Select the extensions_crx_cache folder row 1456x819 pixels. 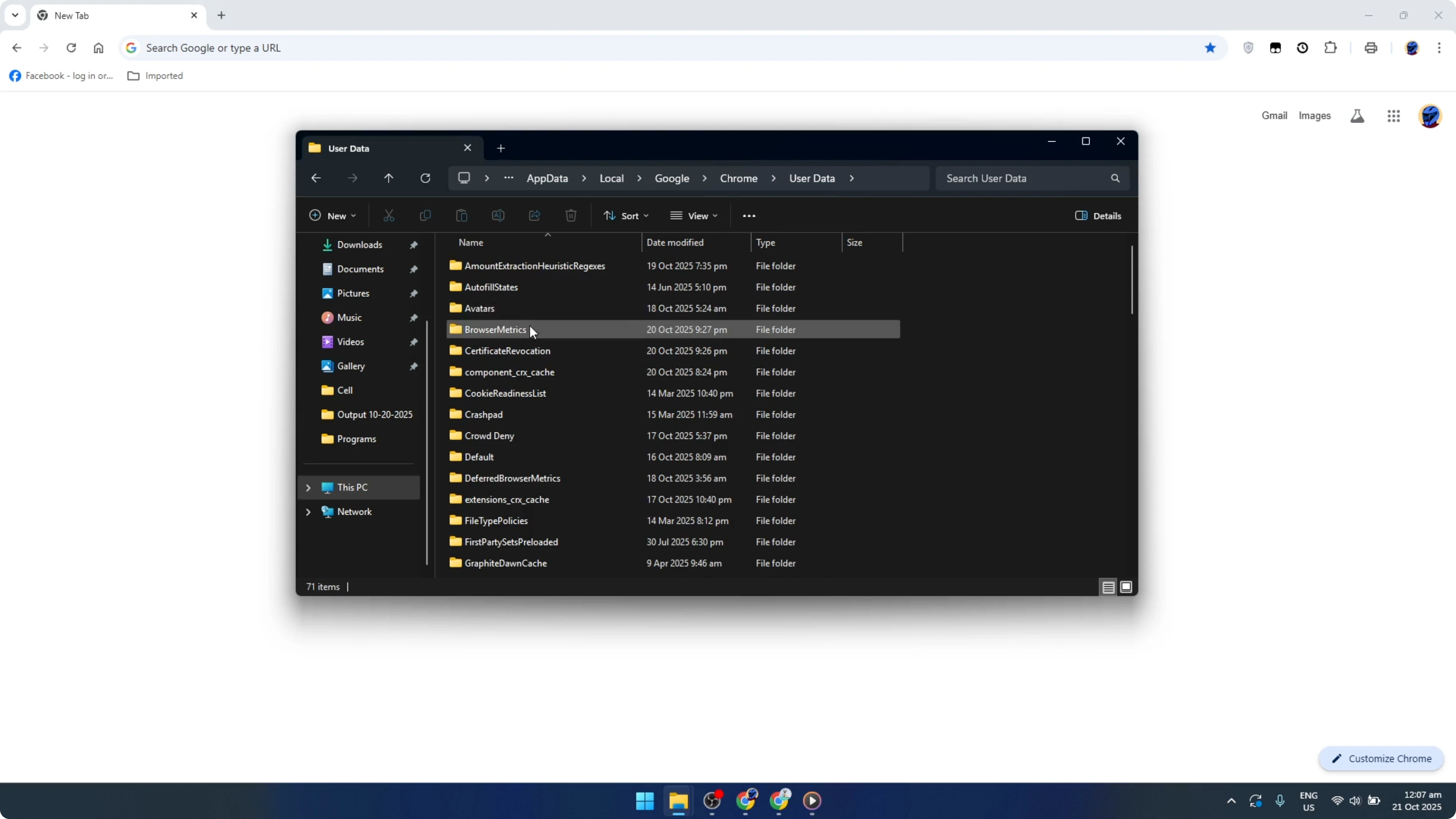673,500
